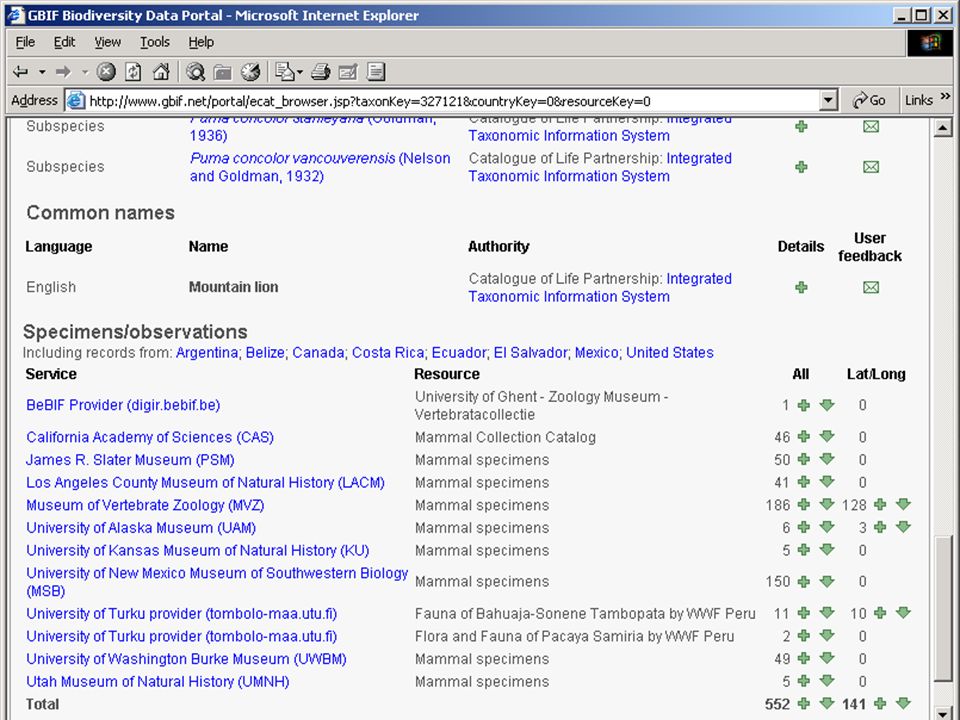Open Back button history dropdown arrow
The image size is (960, 720).
point(42,72)
